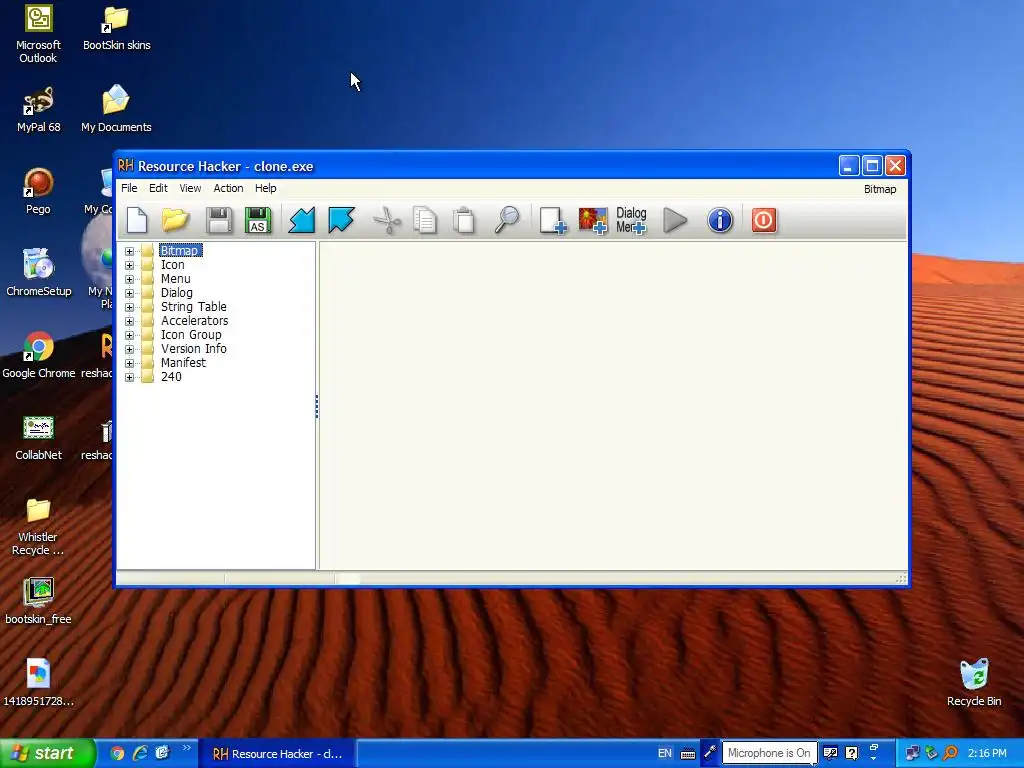1024x768 pixels.
Task: Paste with the clipboard toolbar icon
Action: coord(464,220)
